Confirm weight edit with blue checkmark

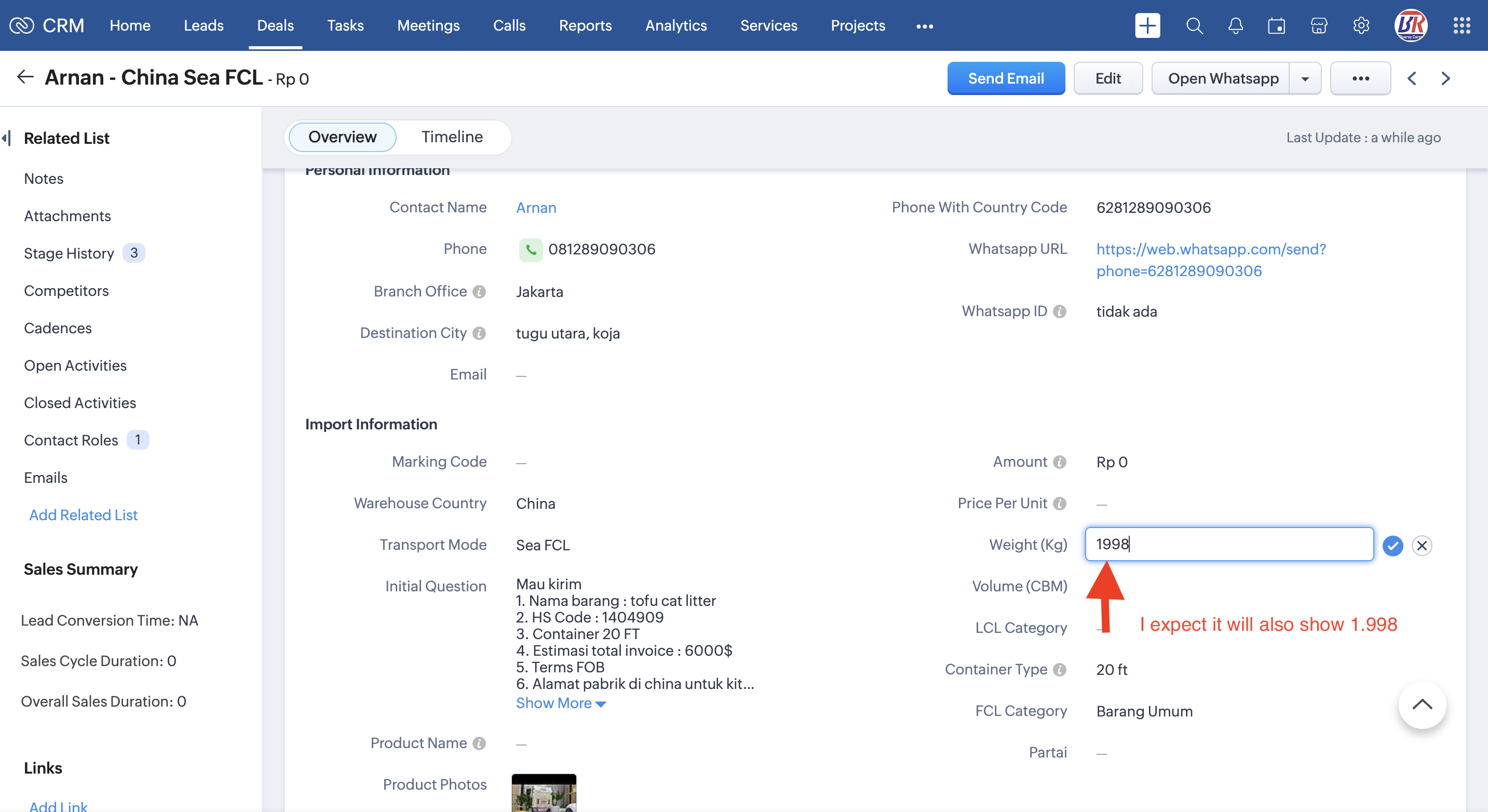(1392, 545)
